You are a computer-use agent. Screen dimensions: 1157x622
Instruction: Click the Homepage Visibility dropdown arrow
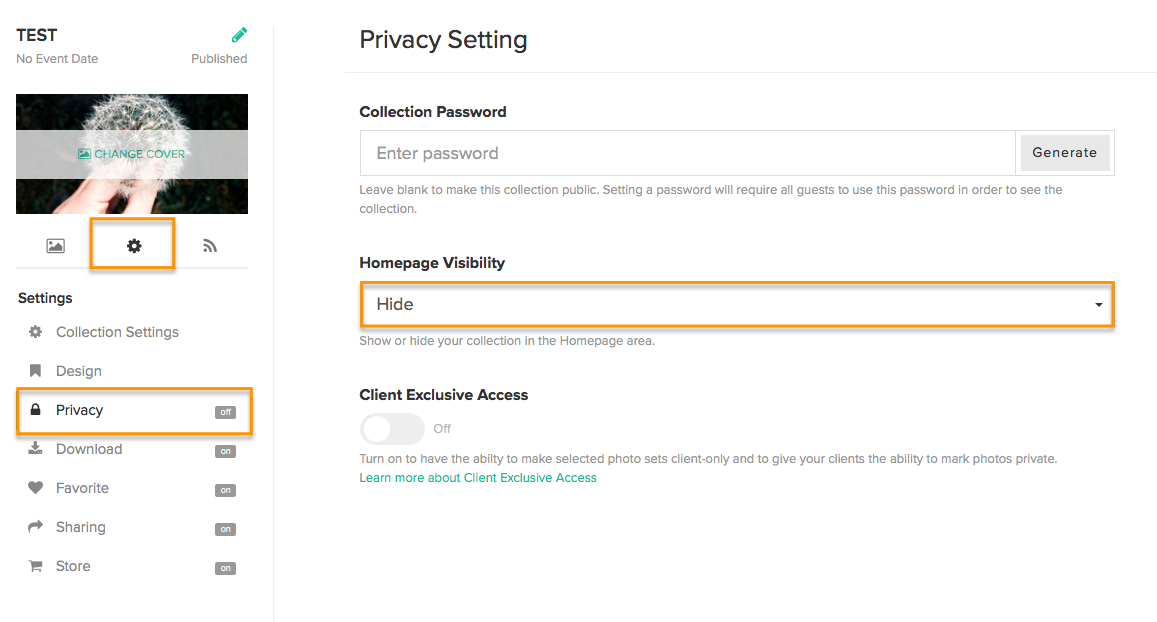1099,305
